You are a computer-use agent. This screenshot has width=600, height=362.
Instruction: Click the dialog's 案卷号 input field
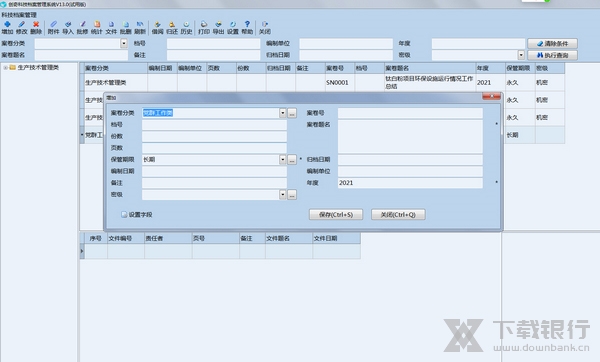tap(410, 113)
